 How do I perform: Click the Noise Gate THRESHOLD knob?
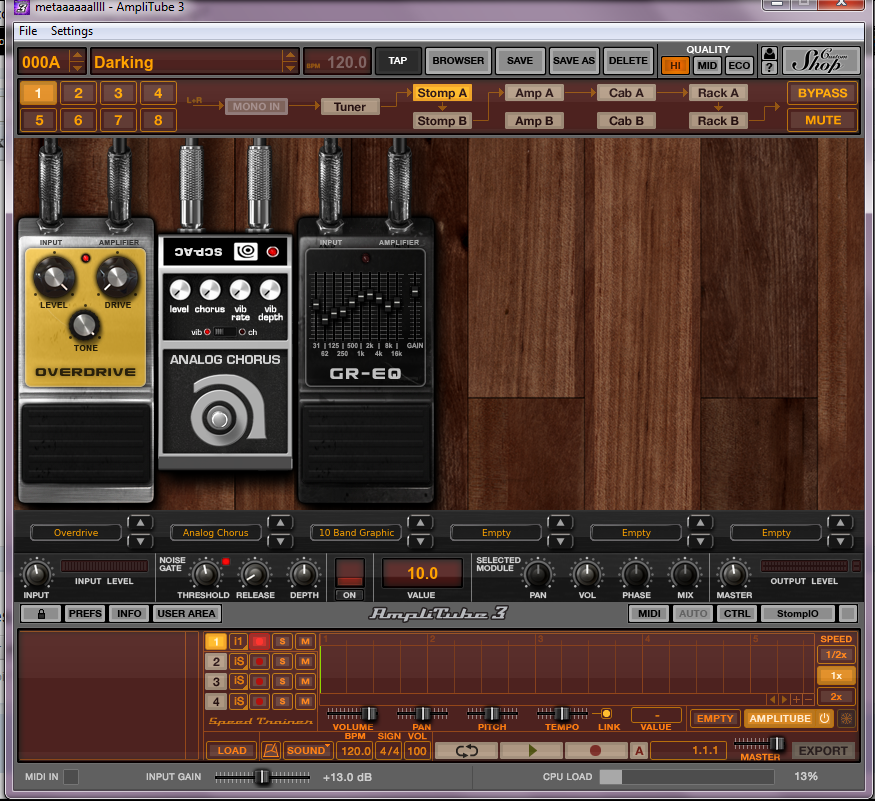coord(205,574)
